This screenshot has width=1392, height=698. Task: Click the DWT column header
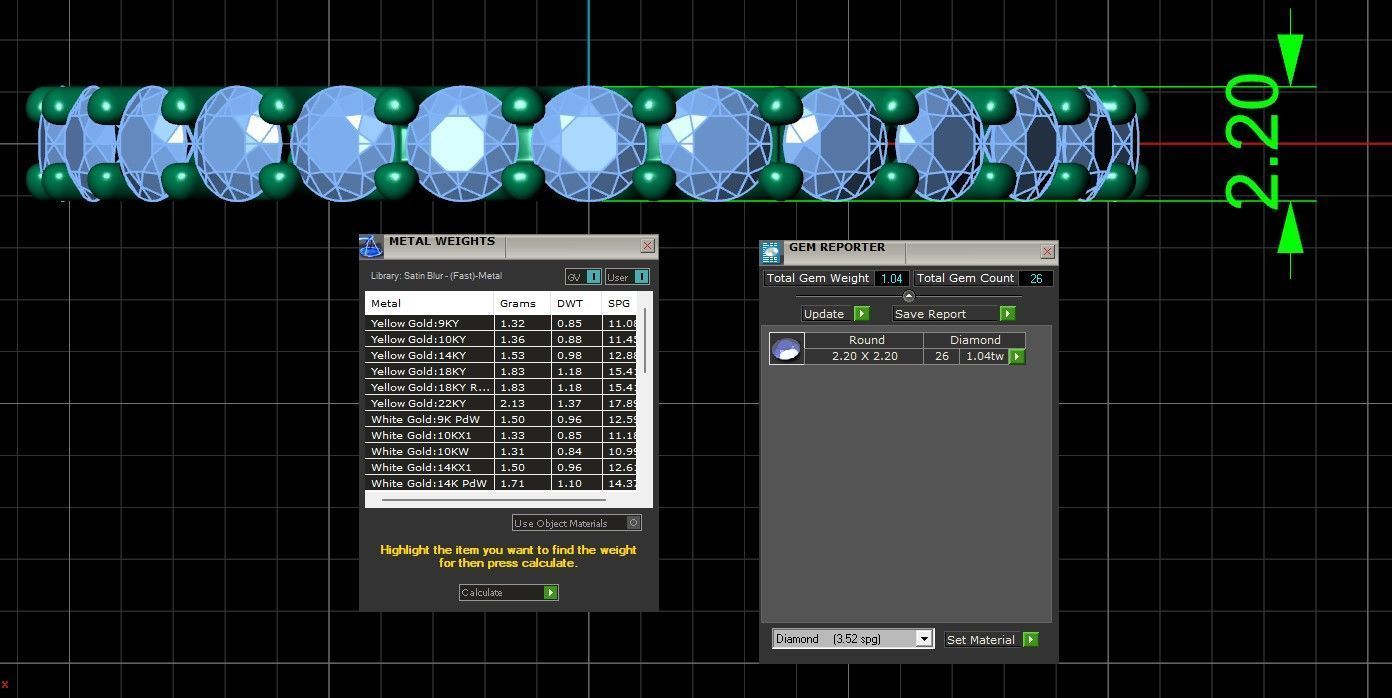(x=576, y=303)
